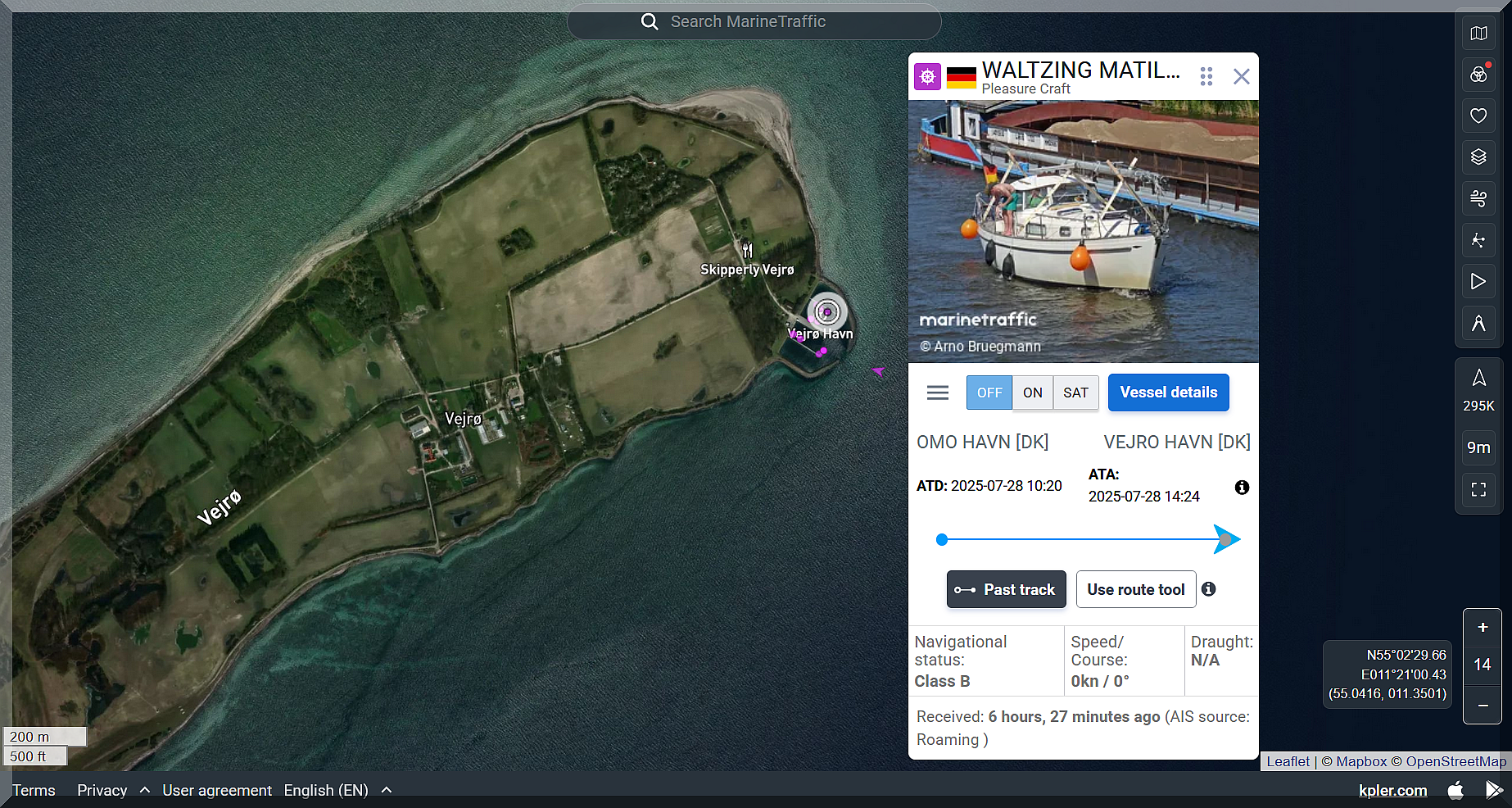Image resolution: width=1512 pixels, height=808 pixels.
Task: Switch vessel track toggle to ON
Action: pyautogui.click(x=1032, y=393)
